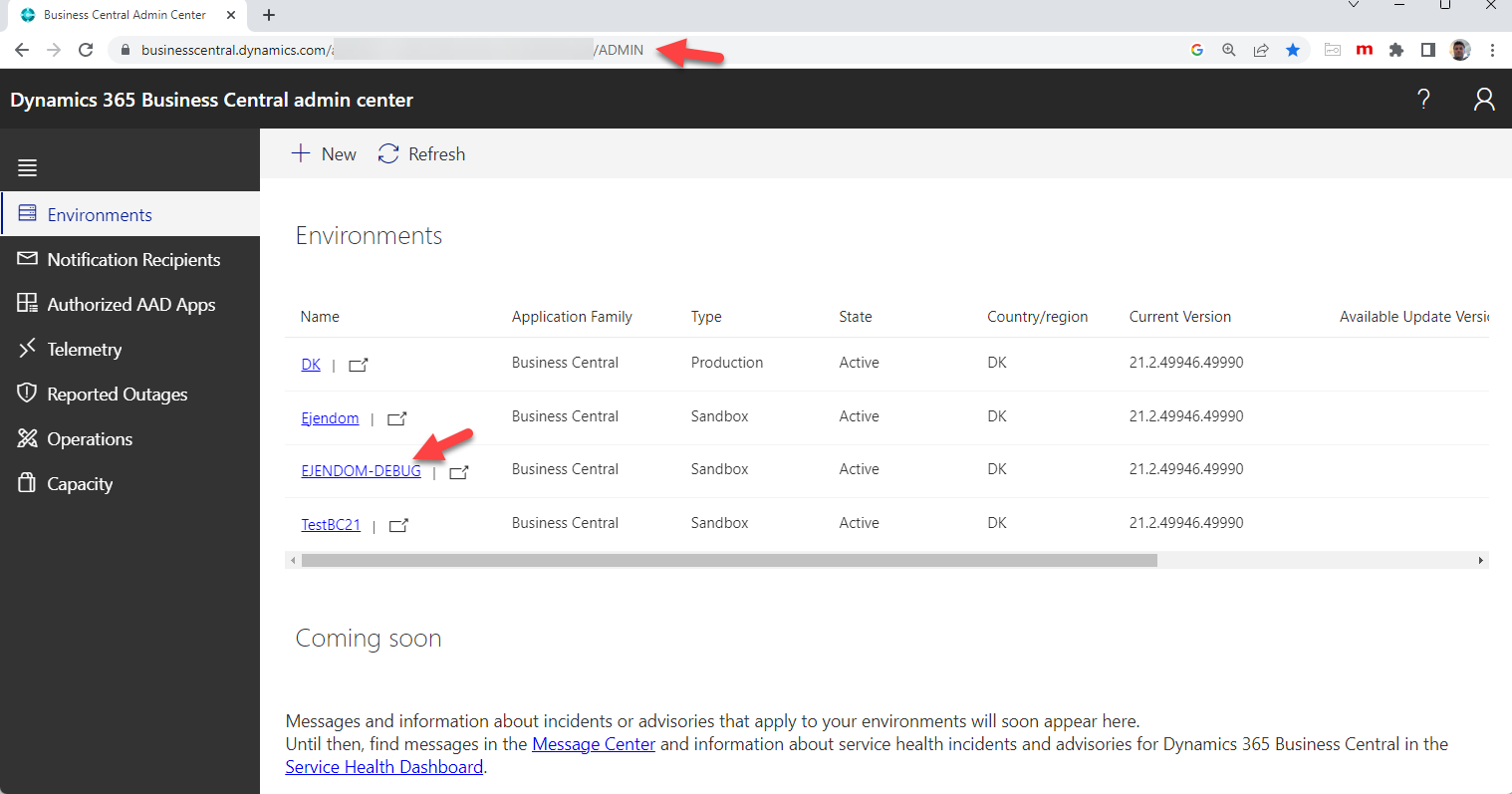Click the browser share icon
This screenshot has height=794, width=1512.
(1261, 50)
